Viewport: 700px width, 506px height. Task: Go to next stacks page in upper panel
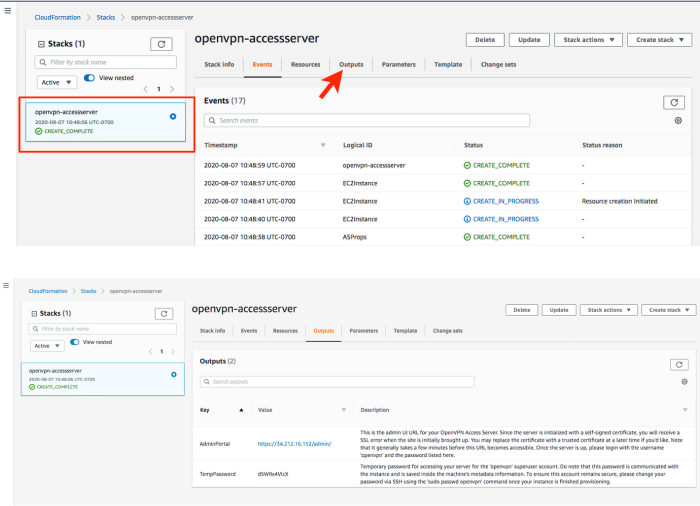click(172, 89)
